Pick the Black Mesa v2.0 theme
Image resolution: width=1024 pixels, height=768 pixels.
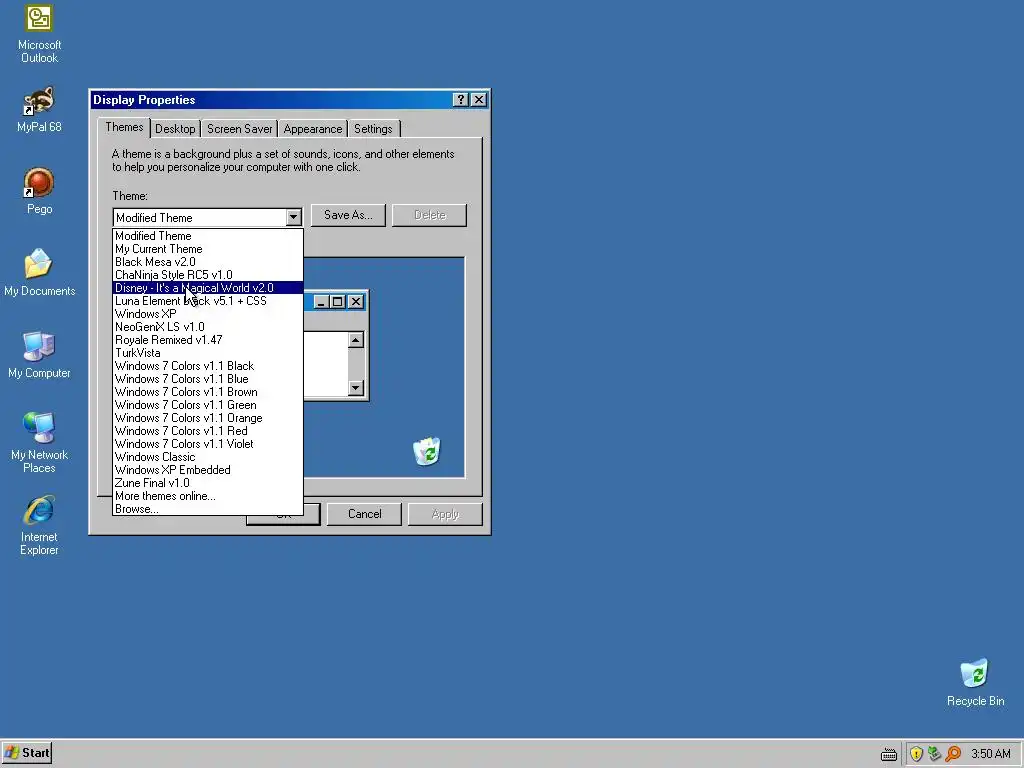point(208,262)
